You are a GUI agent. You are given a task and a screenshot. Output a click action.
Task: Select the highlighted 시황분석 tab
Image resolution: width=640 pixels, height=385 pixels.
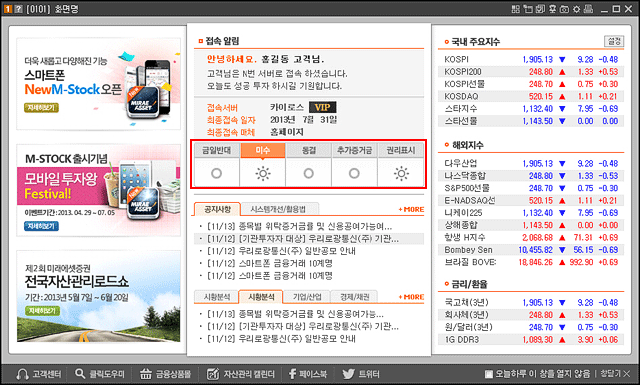[x=261, y=297]
